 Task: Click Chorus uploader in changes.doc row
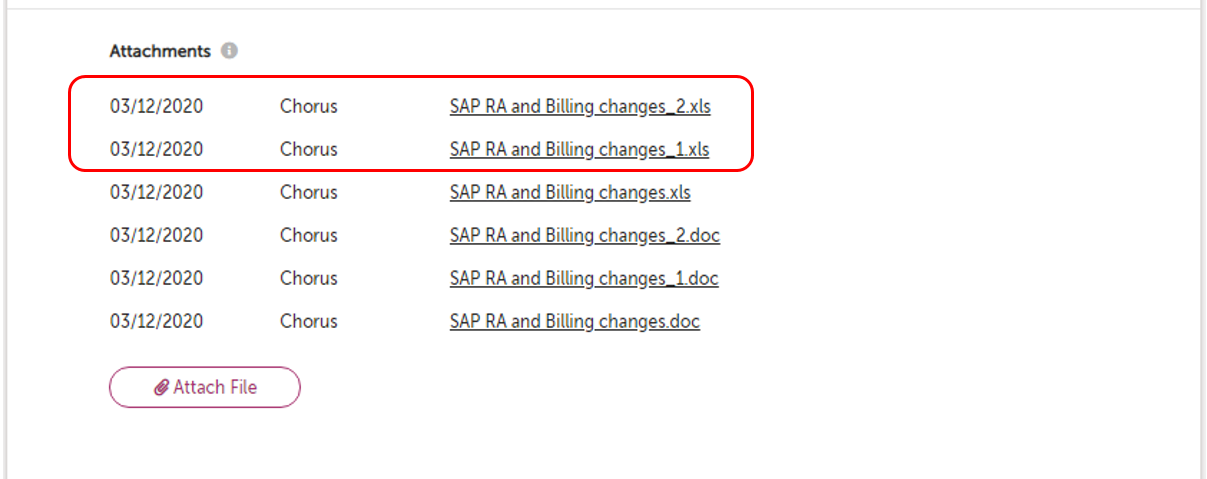(x=309, y=321)
